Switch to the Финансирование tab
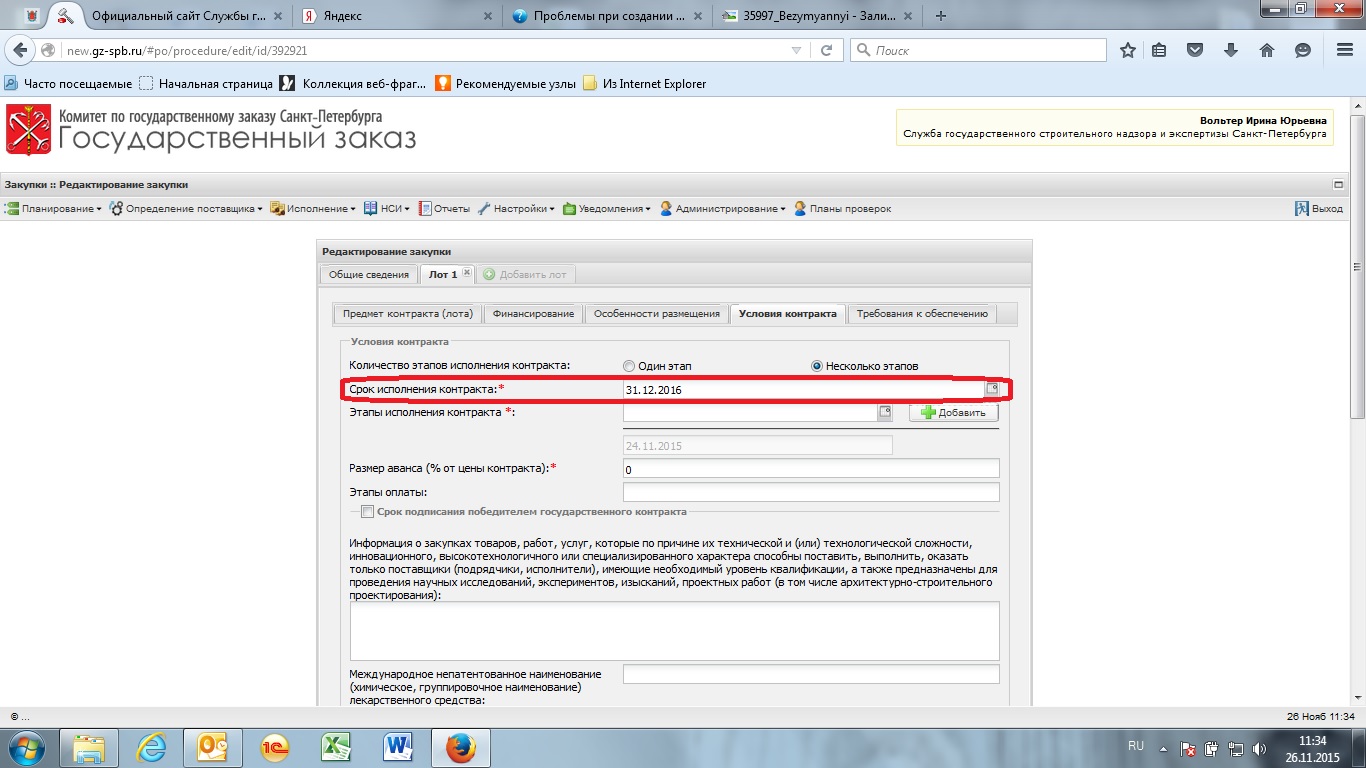 pos(533,313)
